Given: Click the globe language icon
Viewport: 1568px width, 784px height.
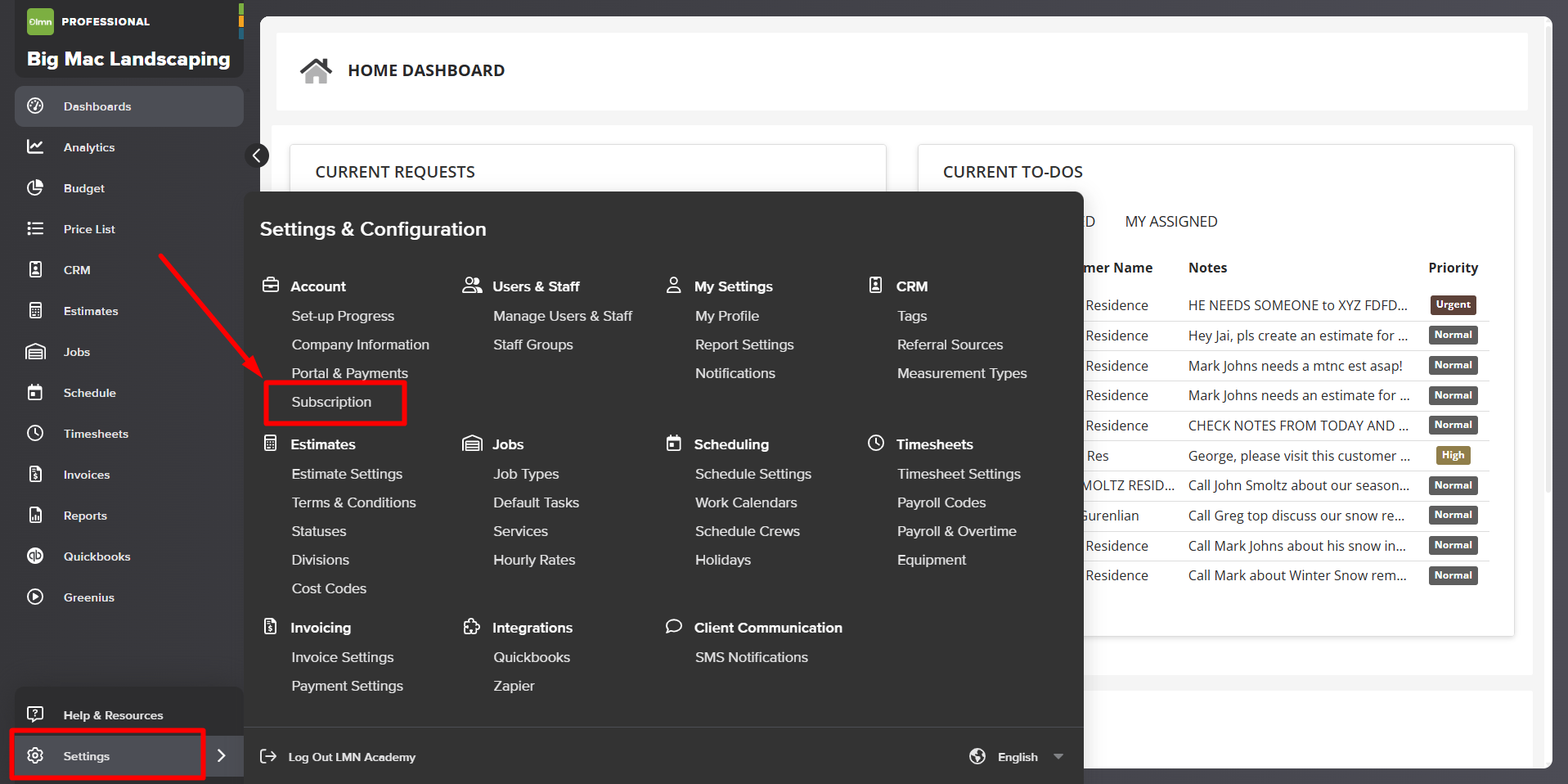Looking at the screenshot, I should (x=977, y=756).
